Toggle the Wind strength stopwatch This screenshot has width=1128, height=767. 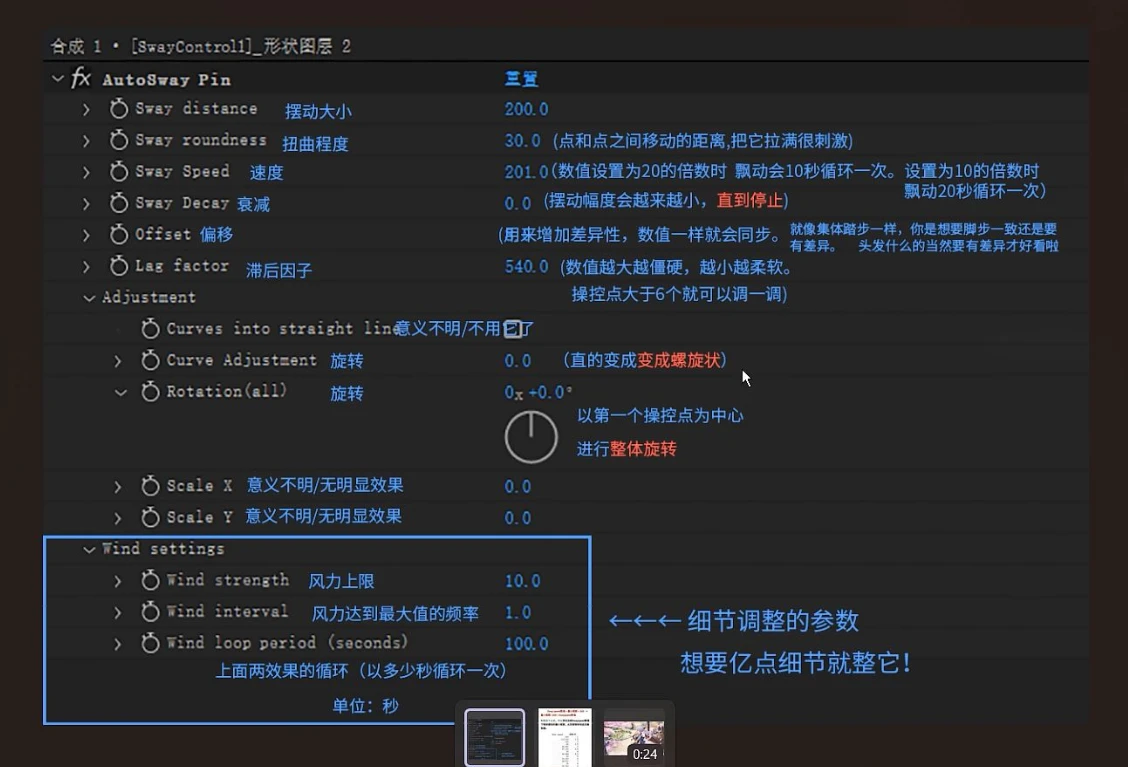(x=150, y=581)
